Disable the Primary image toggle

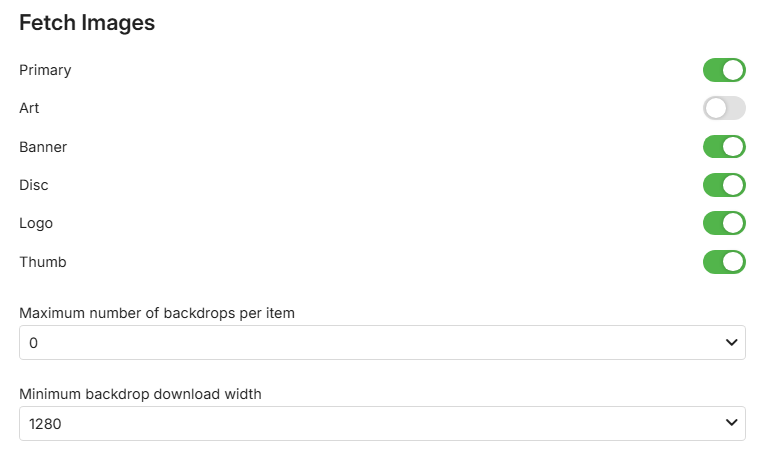[724, 70]
